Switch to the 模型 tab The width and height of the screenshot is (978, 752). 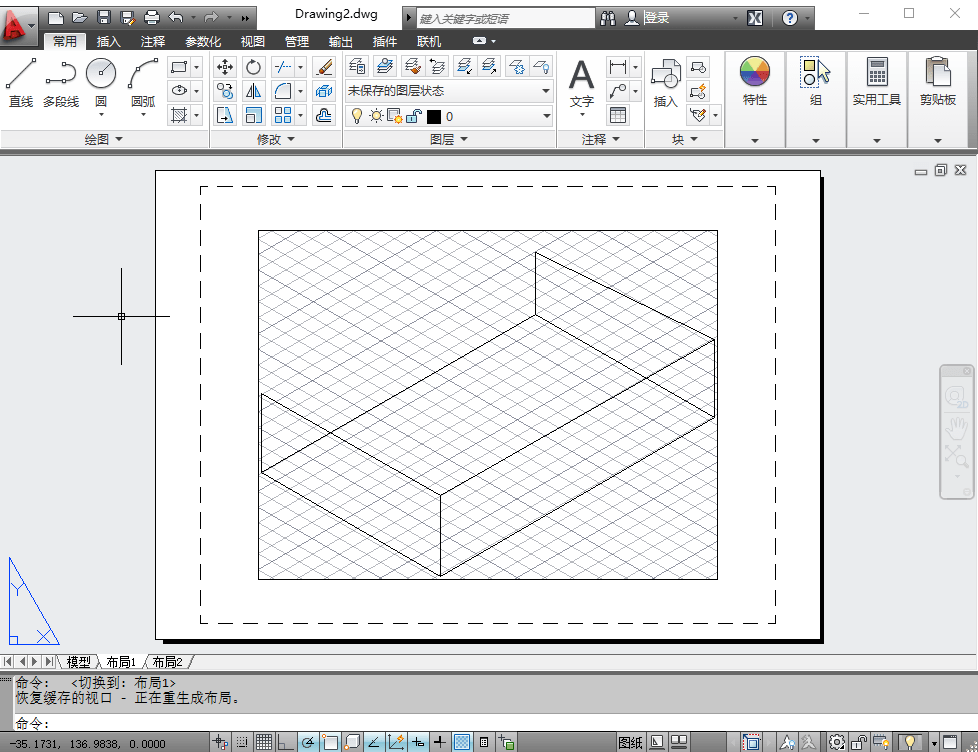(79, 662)
